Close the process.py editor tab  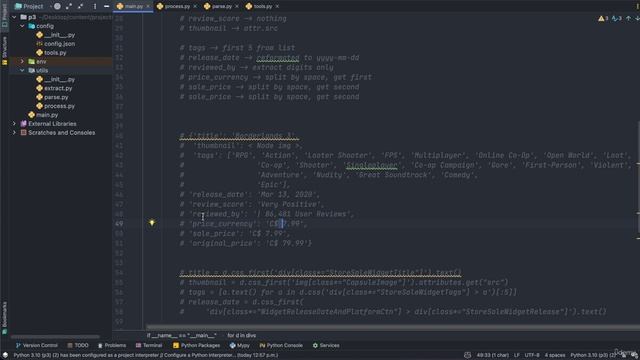pos(195,6)
